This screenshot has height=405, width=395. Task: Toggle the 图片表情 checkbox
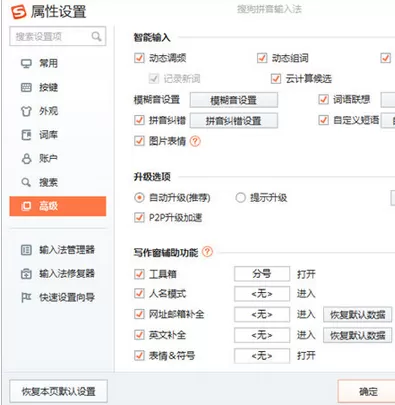coord(139,141)
